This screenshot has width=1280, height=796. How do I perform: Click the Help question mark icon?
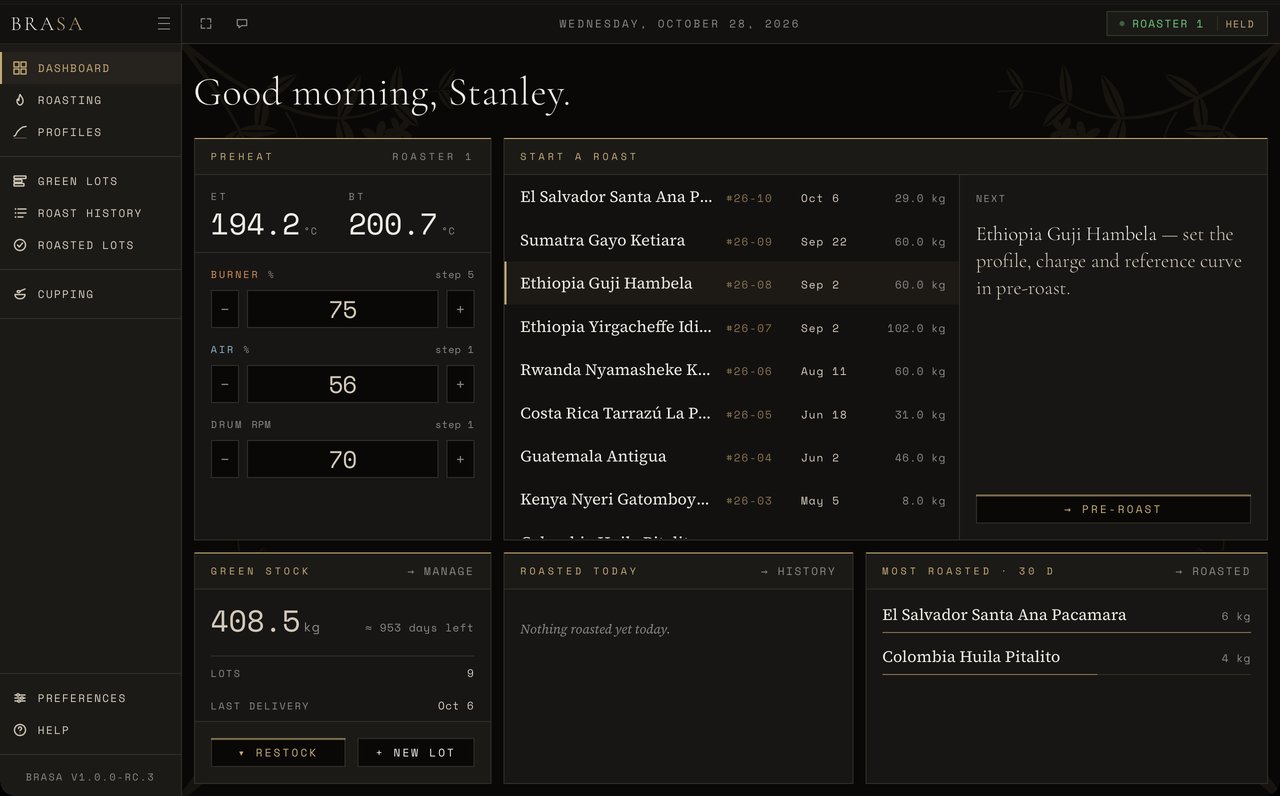pos(20,730)
